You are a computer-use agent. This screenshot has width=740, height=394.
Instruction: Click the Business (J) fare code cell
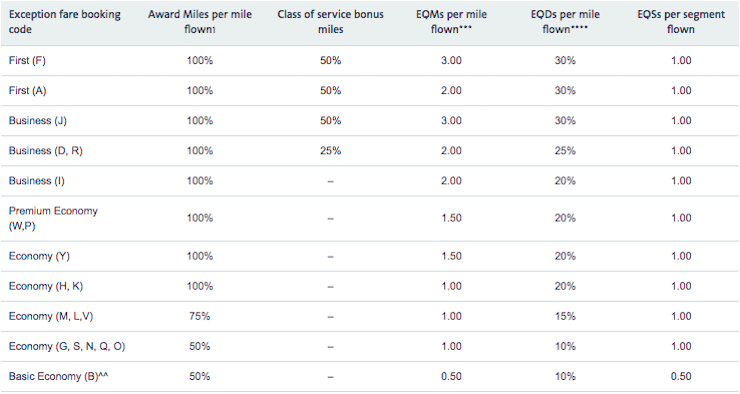(38, 121)
